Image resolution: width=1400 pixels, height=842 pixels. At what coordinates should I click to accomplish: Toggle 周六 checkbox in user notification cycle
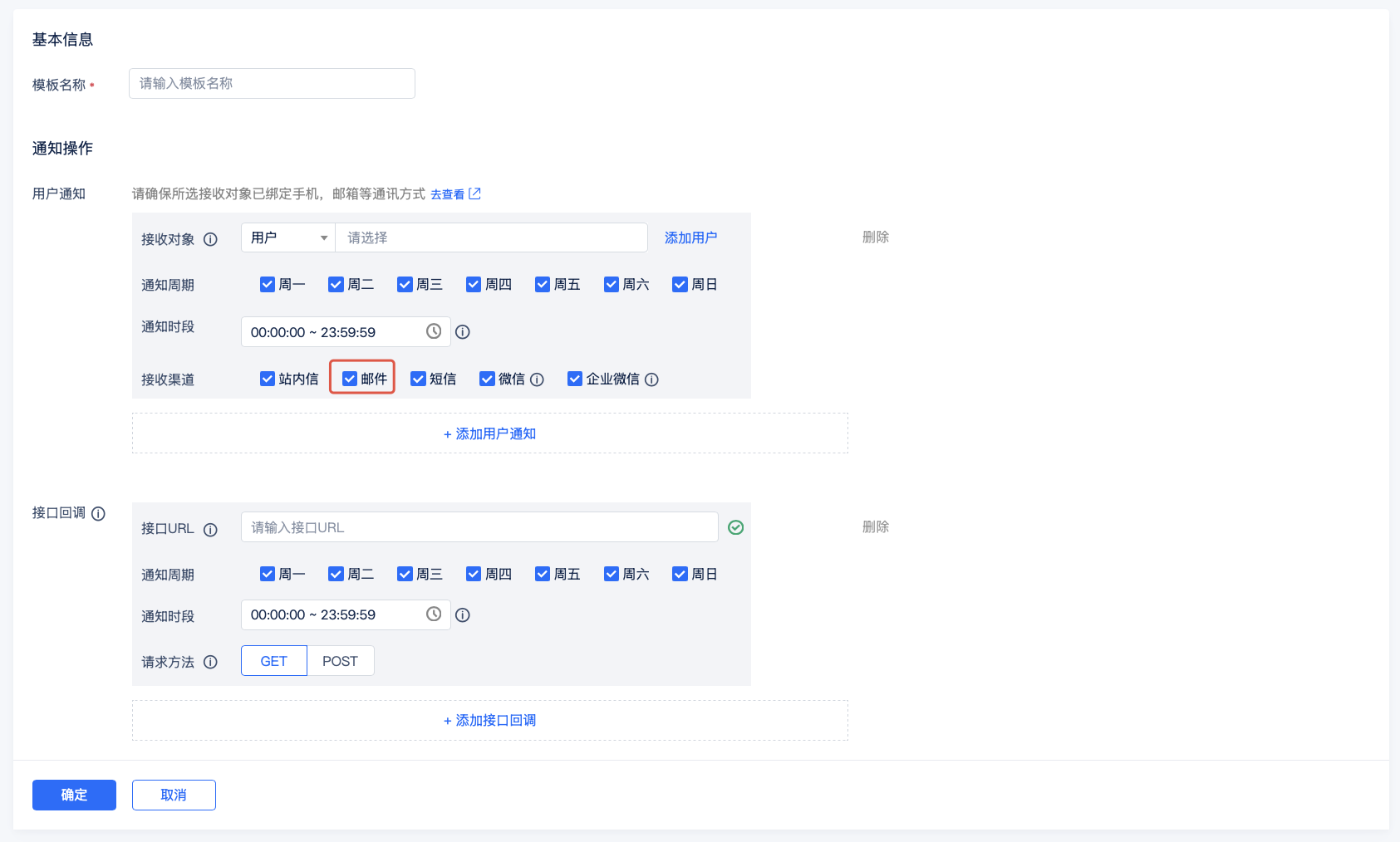coord(612,285)
